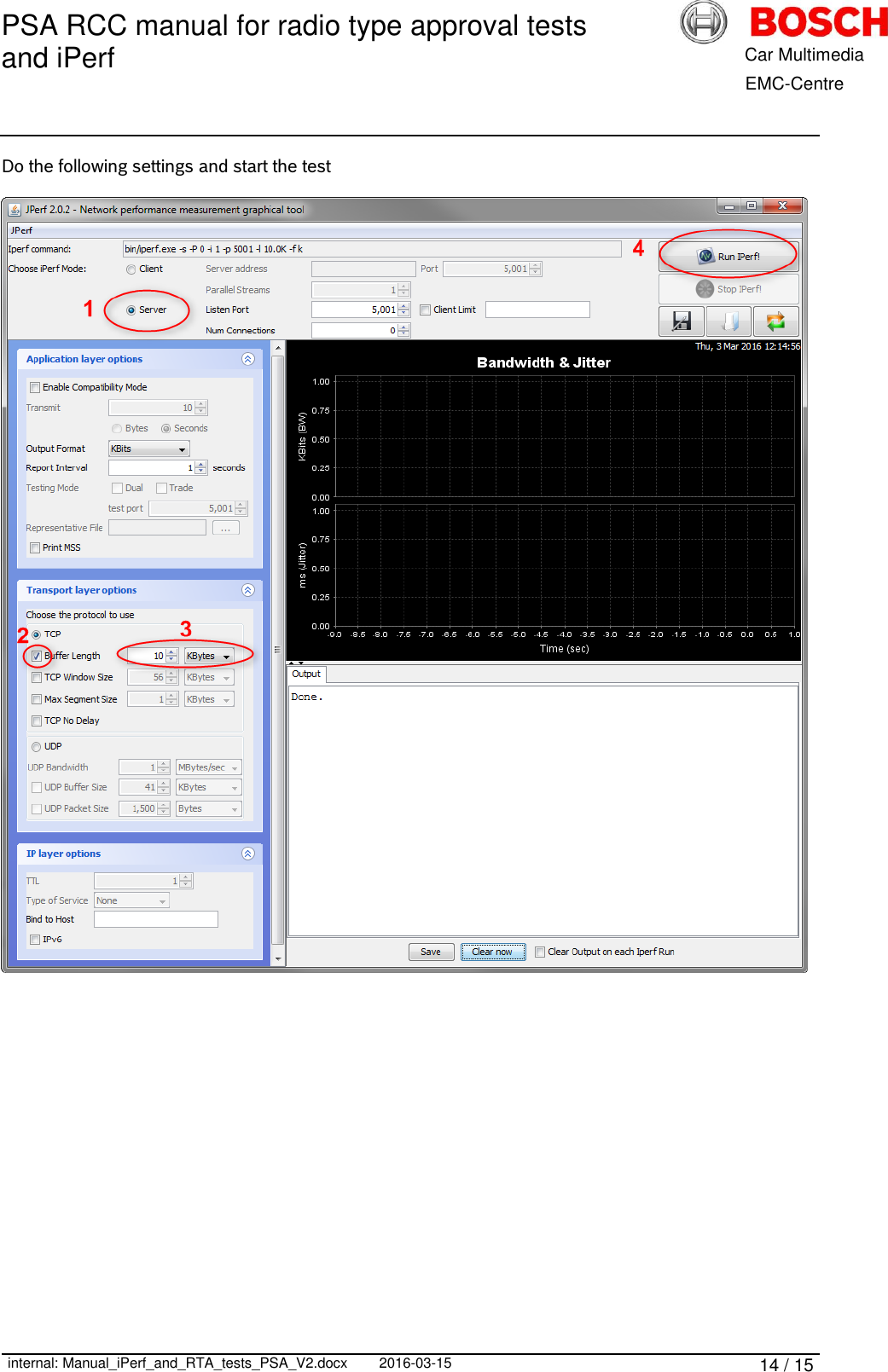888x1372 pixels.
Task: Click the green refresh arrows icon
Action: pos(776,321)
